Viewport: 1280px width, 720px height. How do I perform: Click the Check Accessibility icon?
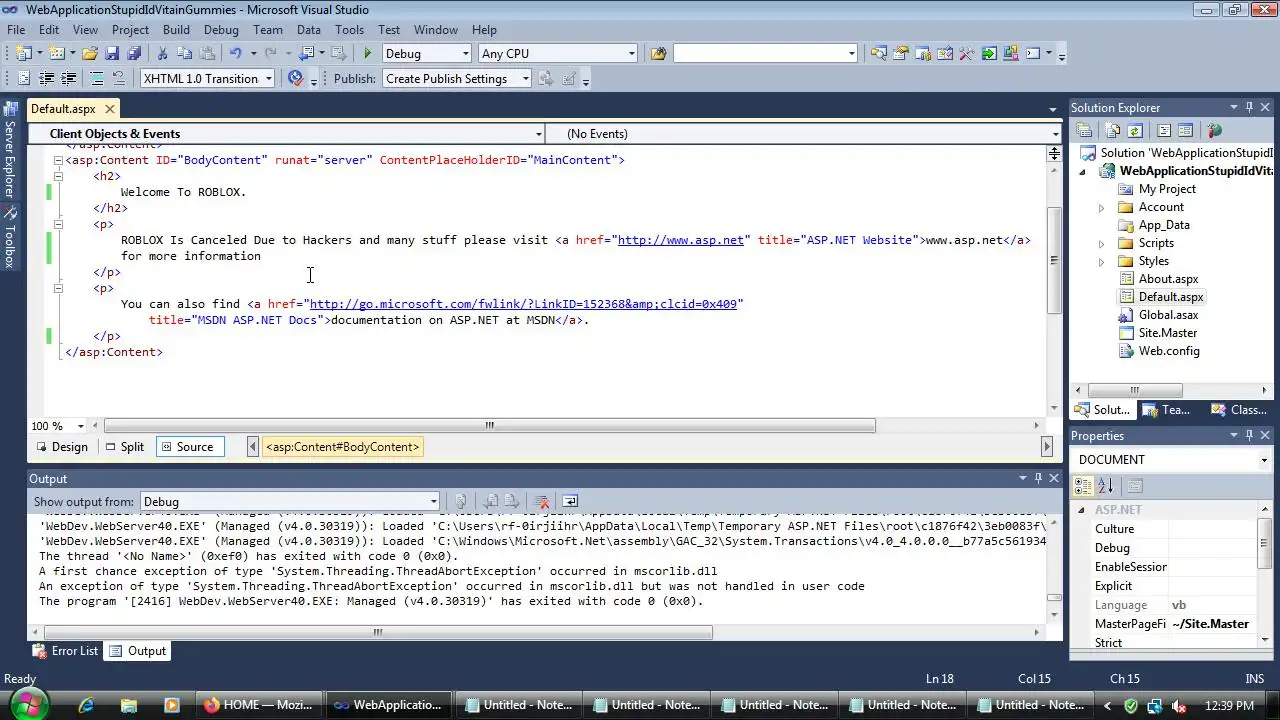point(295,78)
